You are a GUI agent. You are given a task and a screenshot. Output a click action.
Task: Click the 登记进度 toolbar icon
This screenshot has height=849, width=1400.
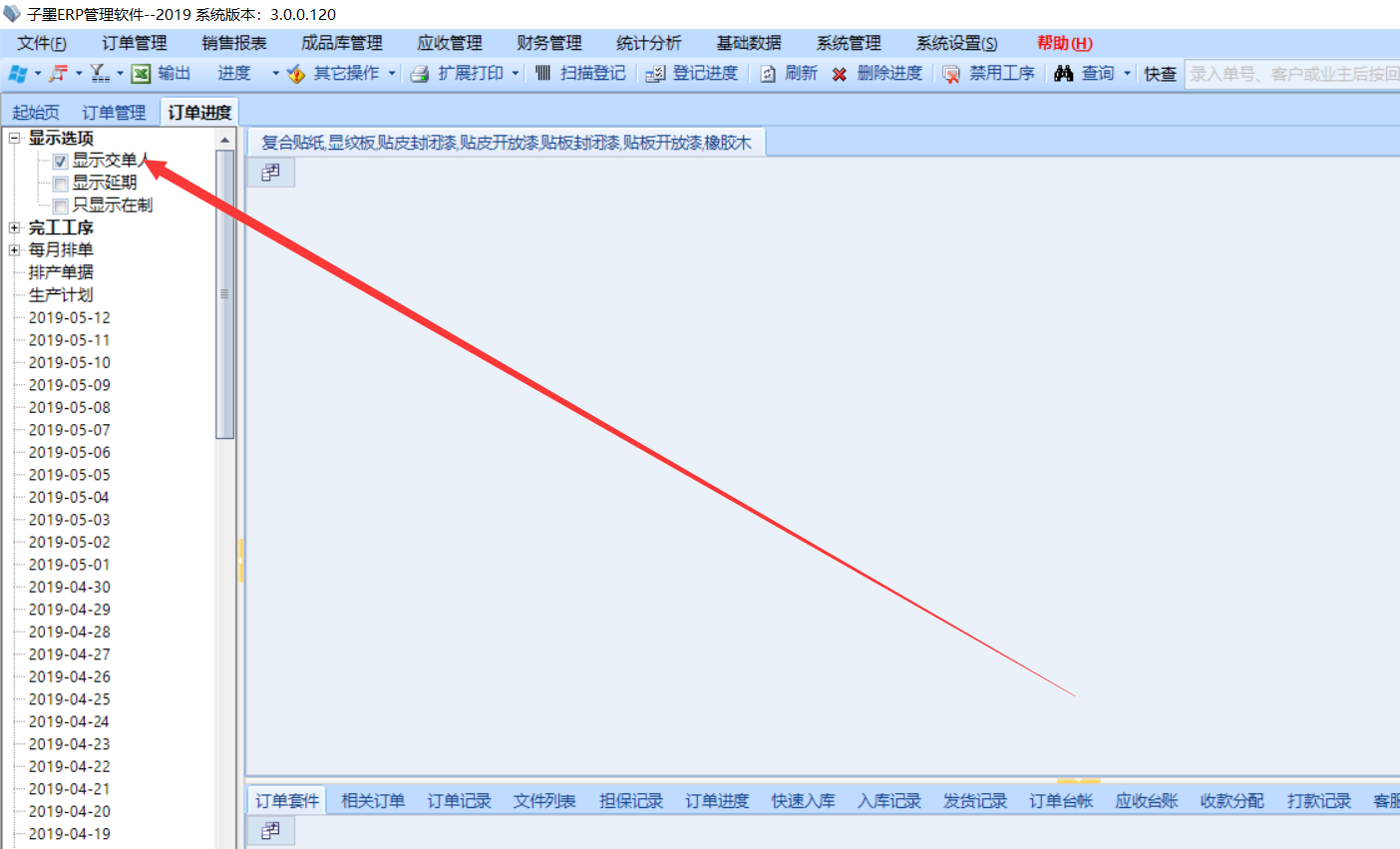tap(655, 74)
